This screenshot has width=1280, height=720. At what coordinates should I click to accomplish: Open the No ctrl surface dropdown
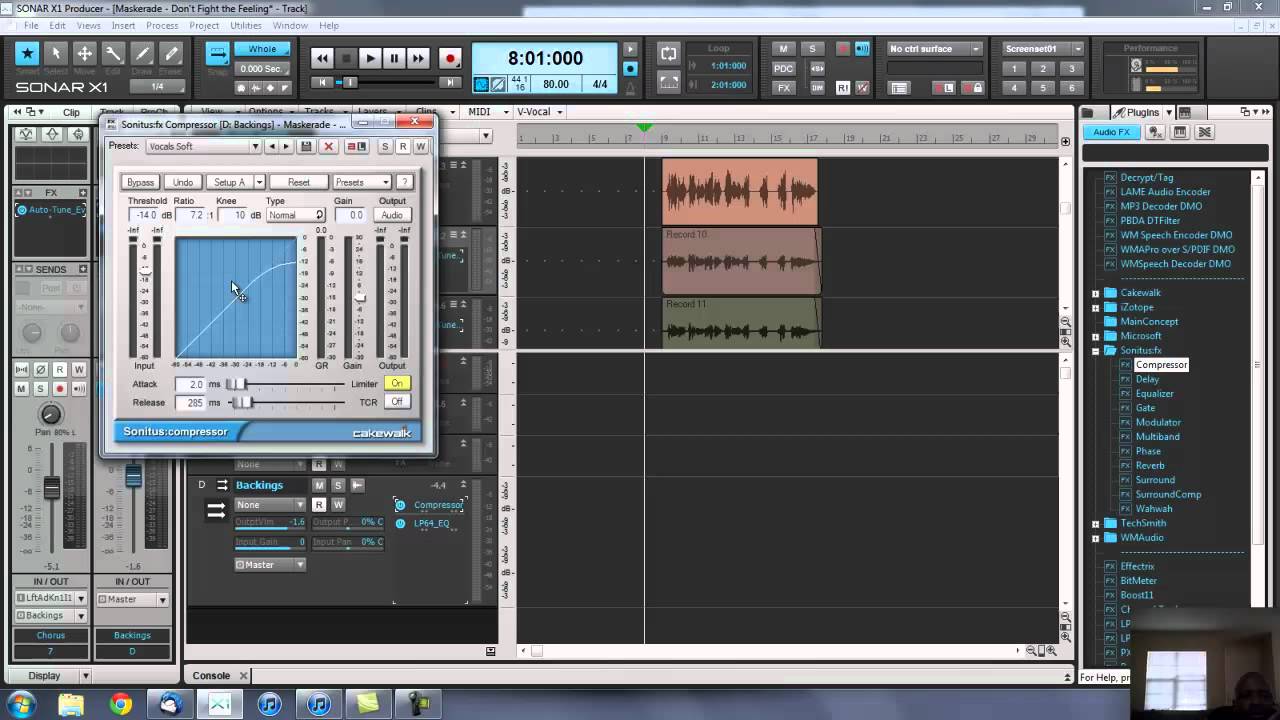click(976, 49)
